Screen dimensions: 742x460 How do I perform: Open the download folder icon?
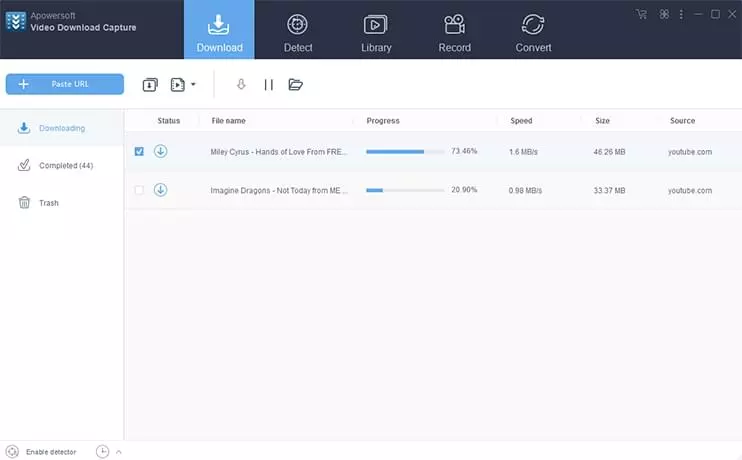[295, 85]
